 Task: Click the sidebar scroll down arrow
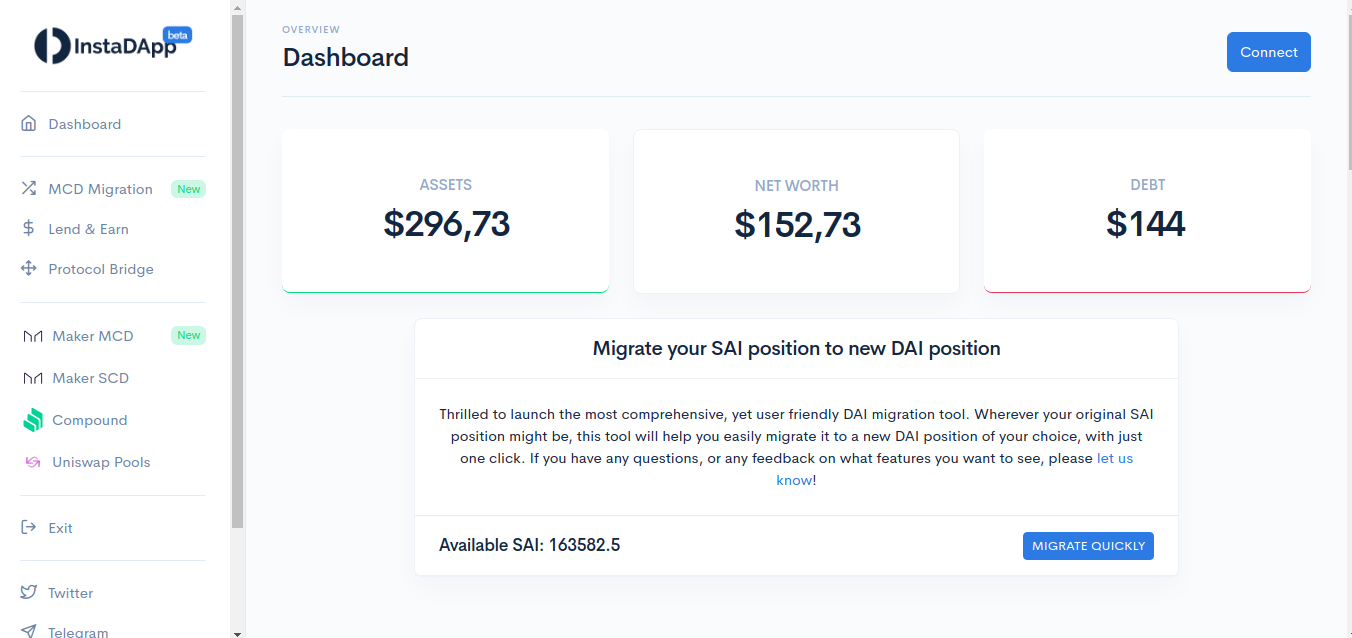237,632
